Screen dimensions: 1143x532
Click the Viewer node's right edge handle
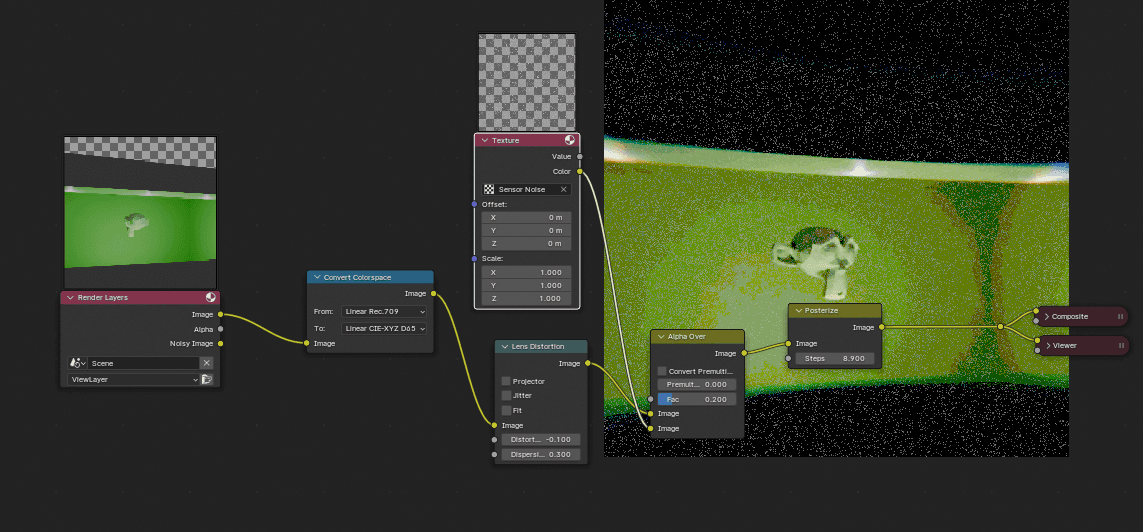click(1120, 345)
